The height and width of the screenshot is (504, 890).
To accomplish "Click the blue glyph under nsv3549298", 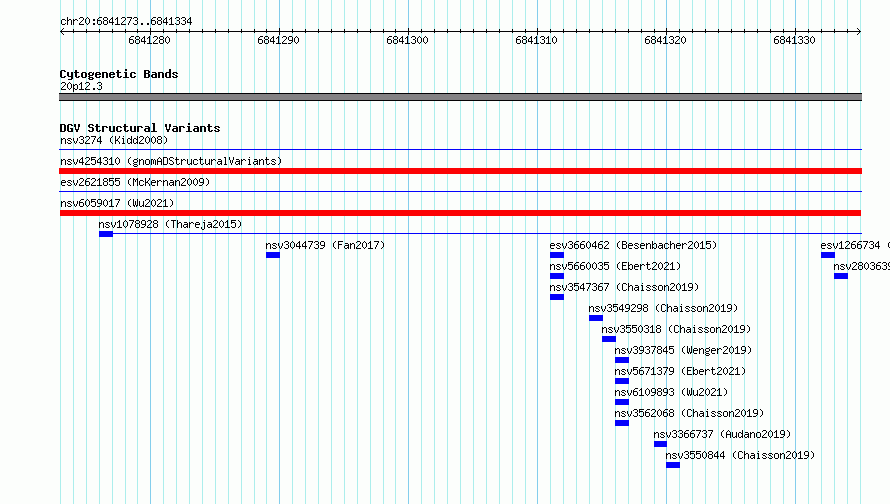I will coord(596,318).
